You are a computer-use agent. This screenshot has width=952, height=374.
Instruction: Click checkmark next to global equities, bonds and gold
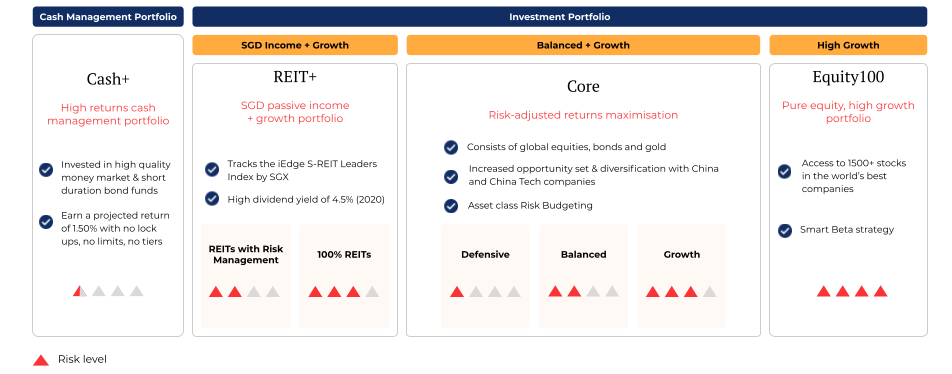coord(450,148)
